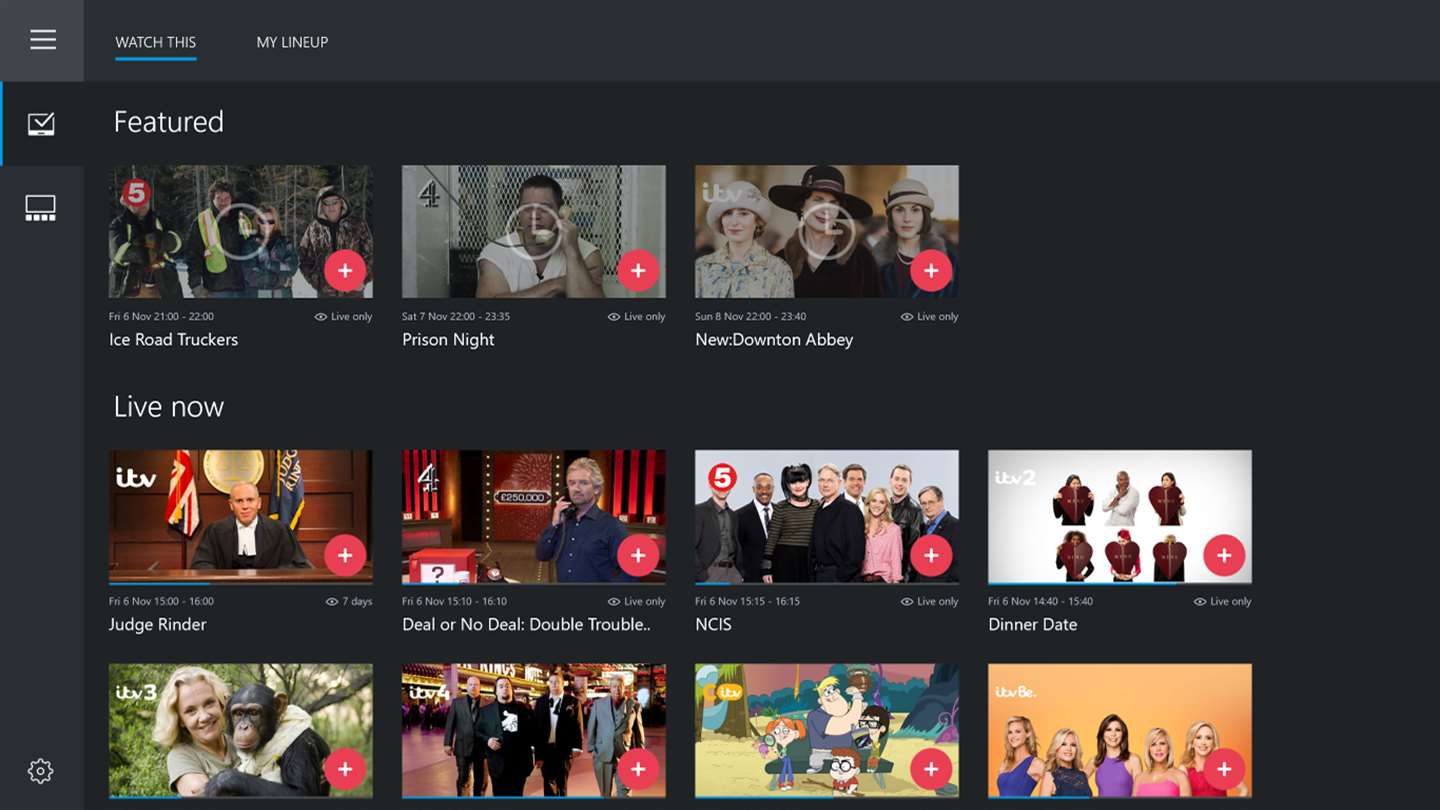Open the Judge Rinder courtroom thumbnail

241,516
